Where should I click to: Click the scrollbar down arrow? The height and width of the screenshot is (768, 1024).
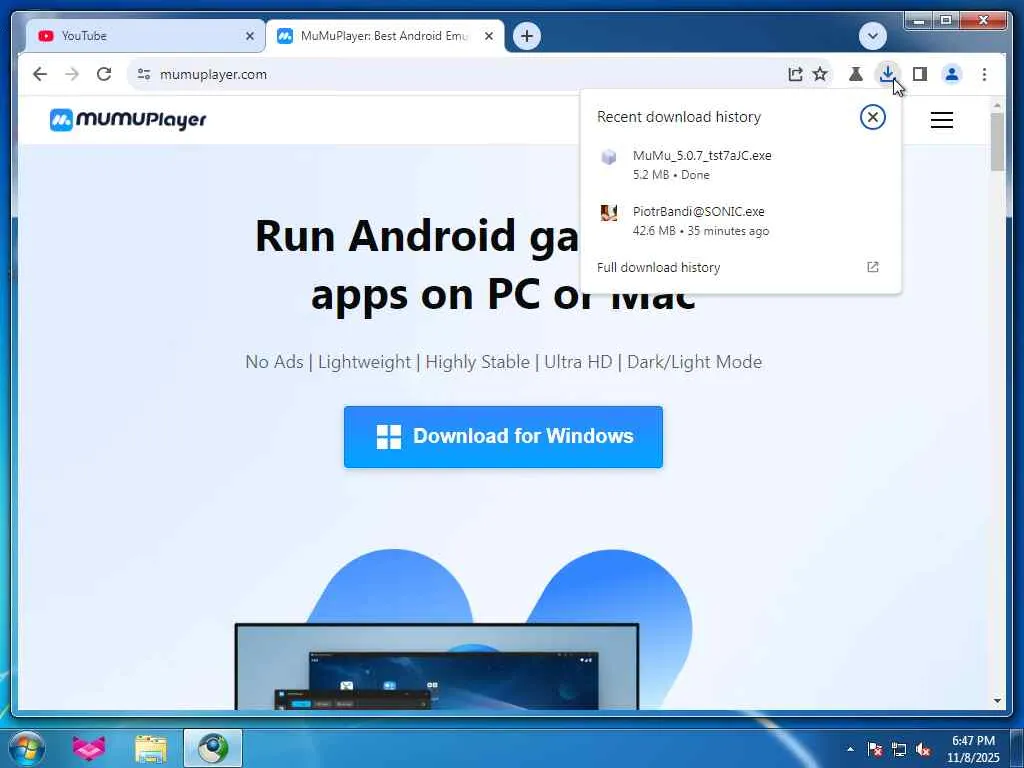tap(997, 701)
